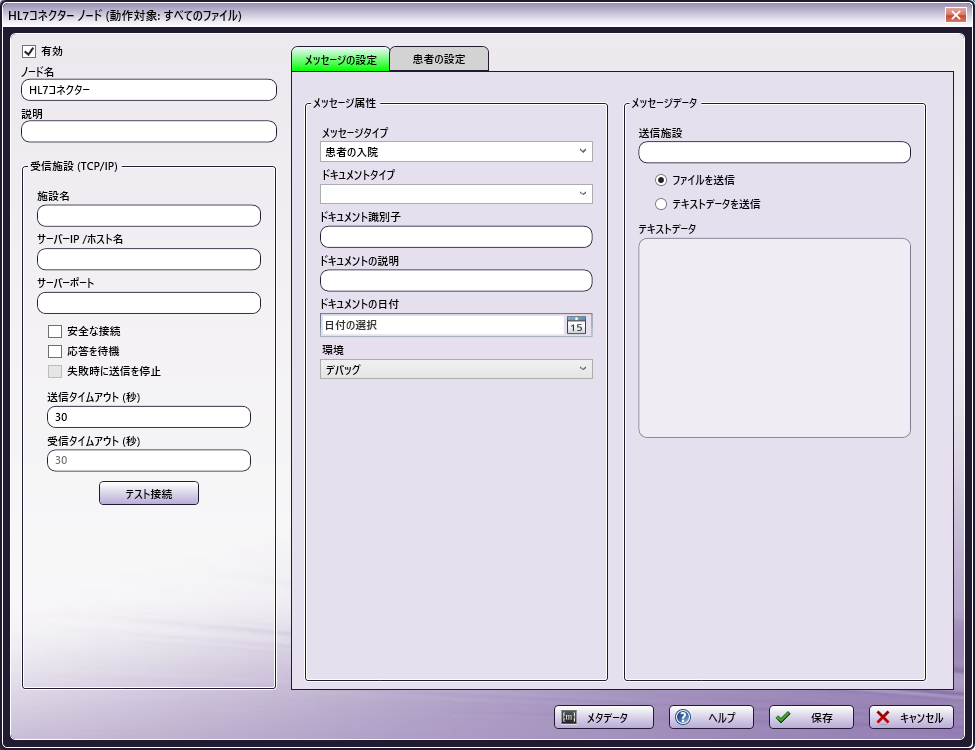This screenshot has height=750, width=975.
Task: Close the HL7 connector node window
Action: pos(955,15)
